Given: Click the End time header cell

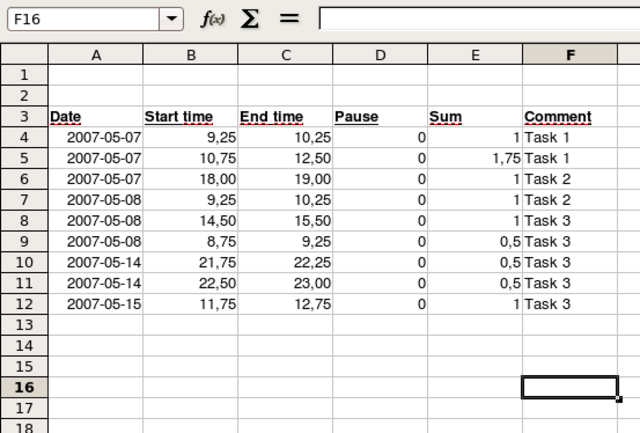Looking at the screenshot, I should (x=285, y=117).
